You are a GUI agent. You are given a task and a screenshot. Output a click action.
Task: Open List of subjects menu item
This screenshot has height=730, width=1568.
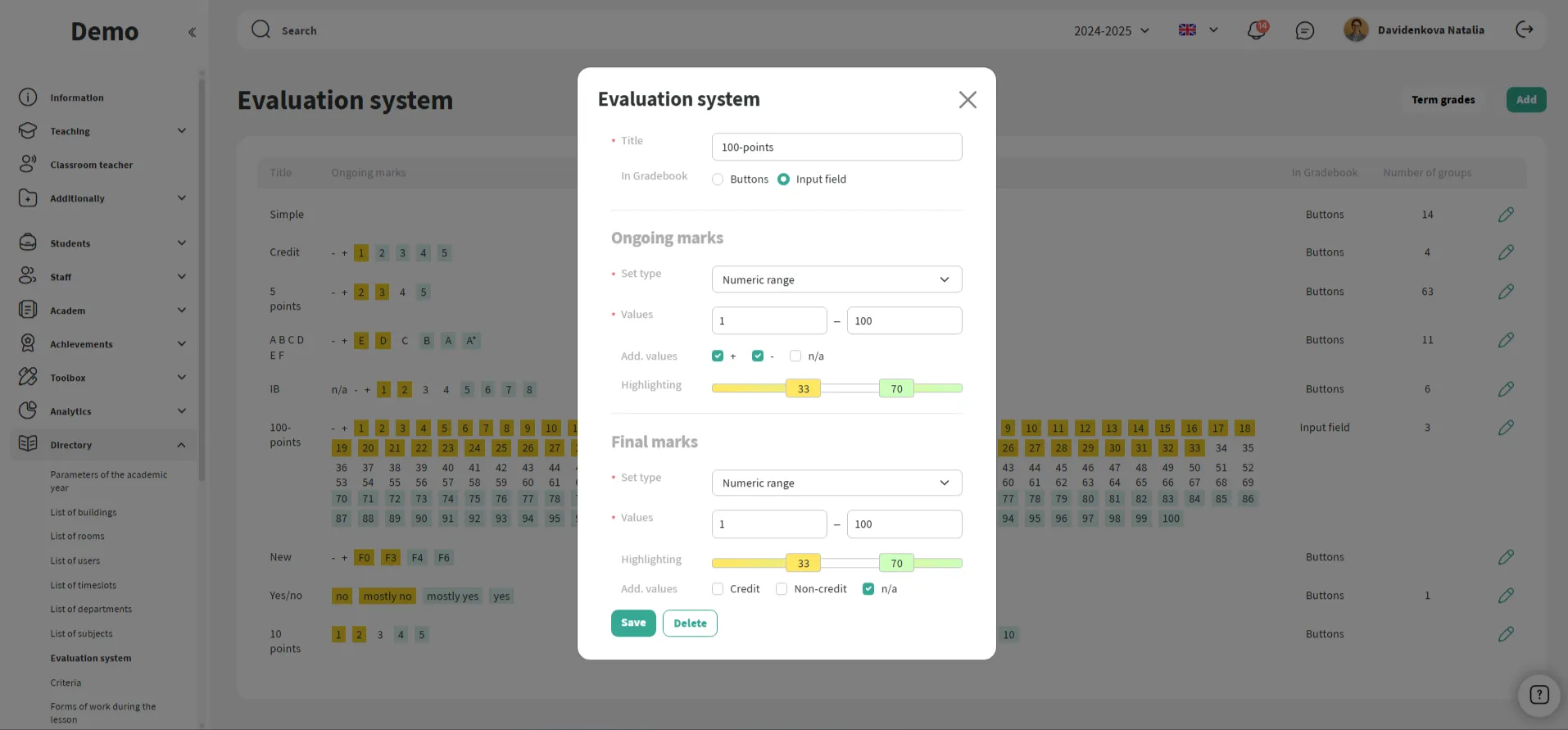81,633
